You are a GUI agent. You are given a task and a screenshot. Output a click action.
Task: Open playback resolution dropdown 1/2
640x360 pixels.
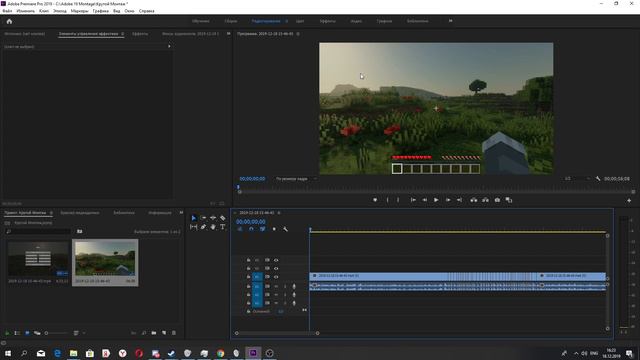coord(577,179)
